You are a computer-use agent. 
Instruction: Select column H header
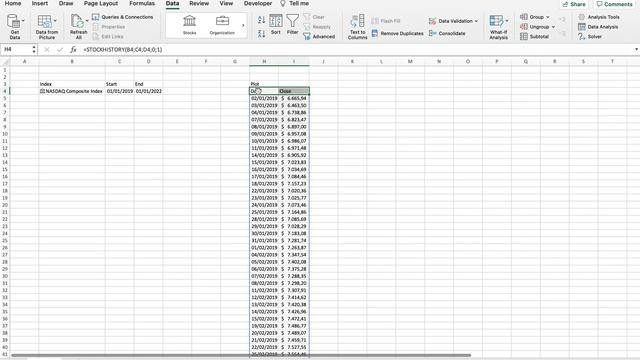coord(264,62)
